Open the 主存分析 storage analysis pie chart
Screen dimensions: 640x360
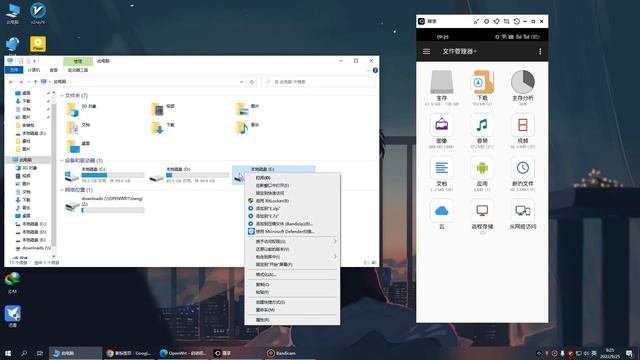pos(523,82)
